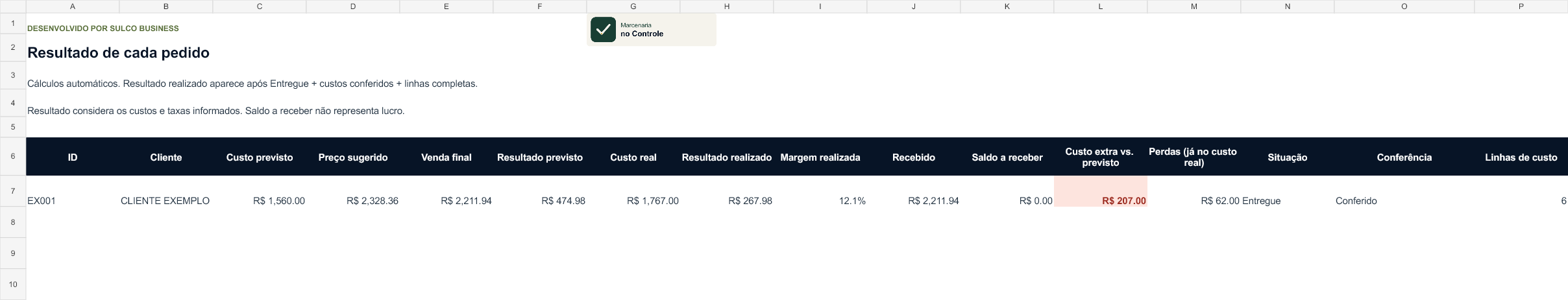Select column B header

[x=166, y=6]
